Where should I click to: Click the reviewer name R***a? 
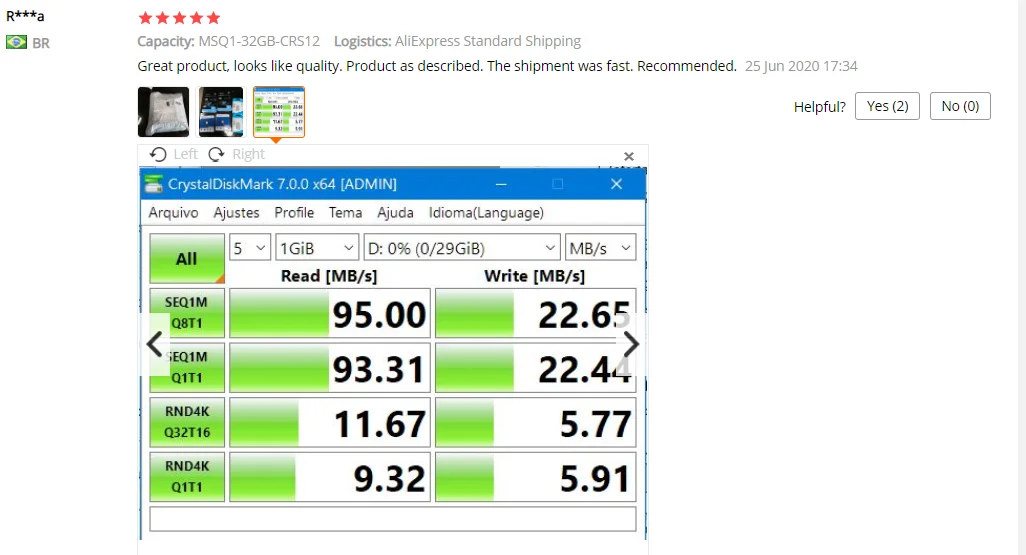click(x=25, y=16)
